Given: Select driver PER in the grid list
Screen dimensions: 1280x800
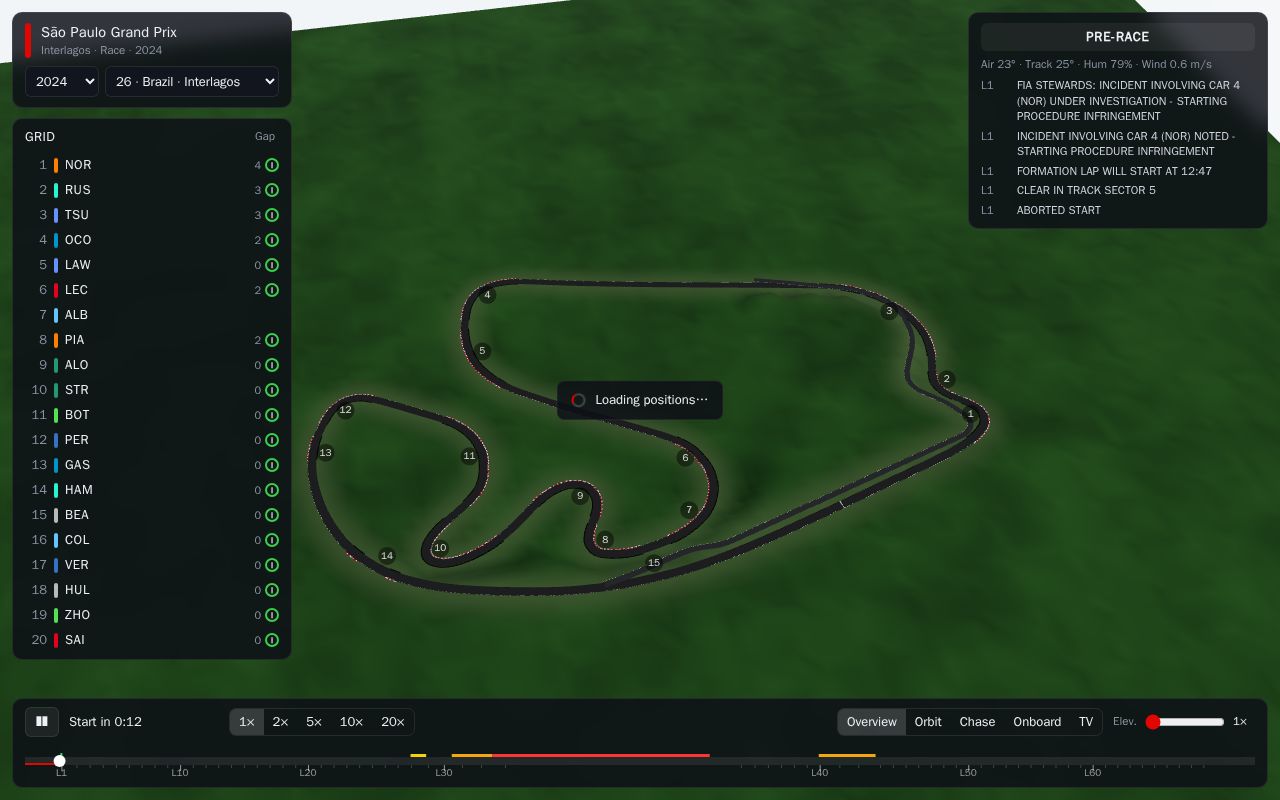Looking at the screenshot, I should pyautogui.click(x=152, y=440).
